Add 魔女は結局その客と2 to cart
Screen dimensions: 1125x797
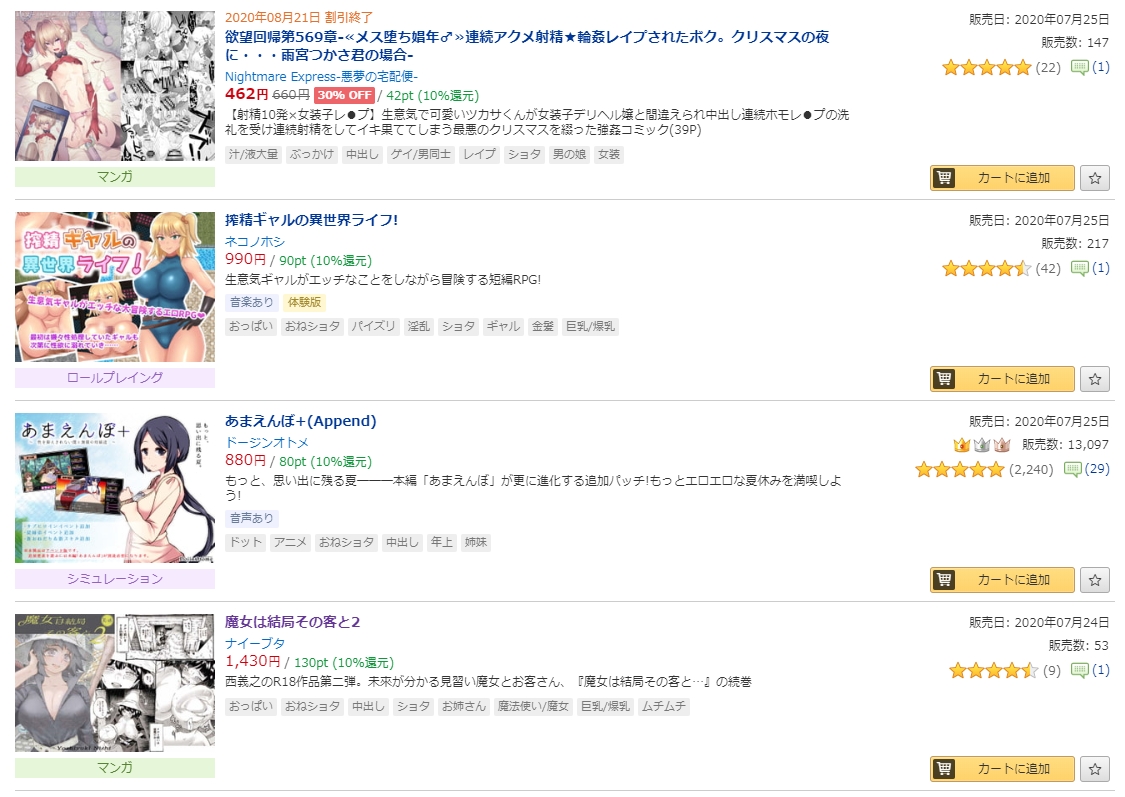click(x=1002, y=769)
